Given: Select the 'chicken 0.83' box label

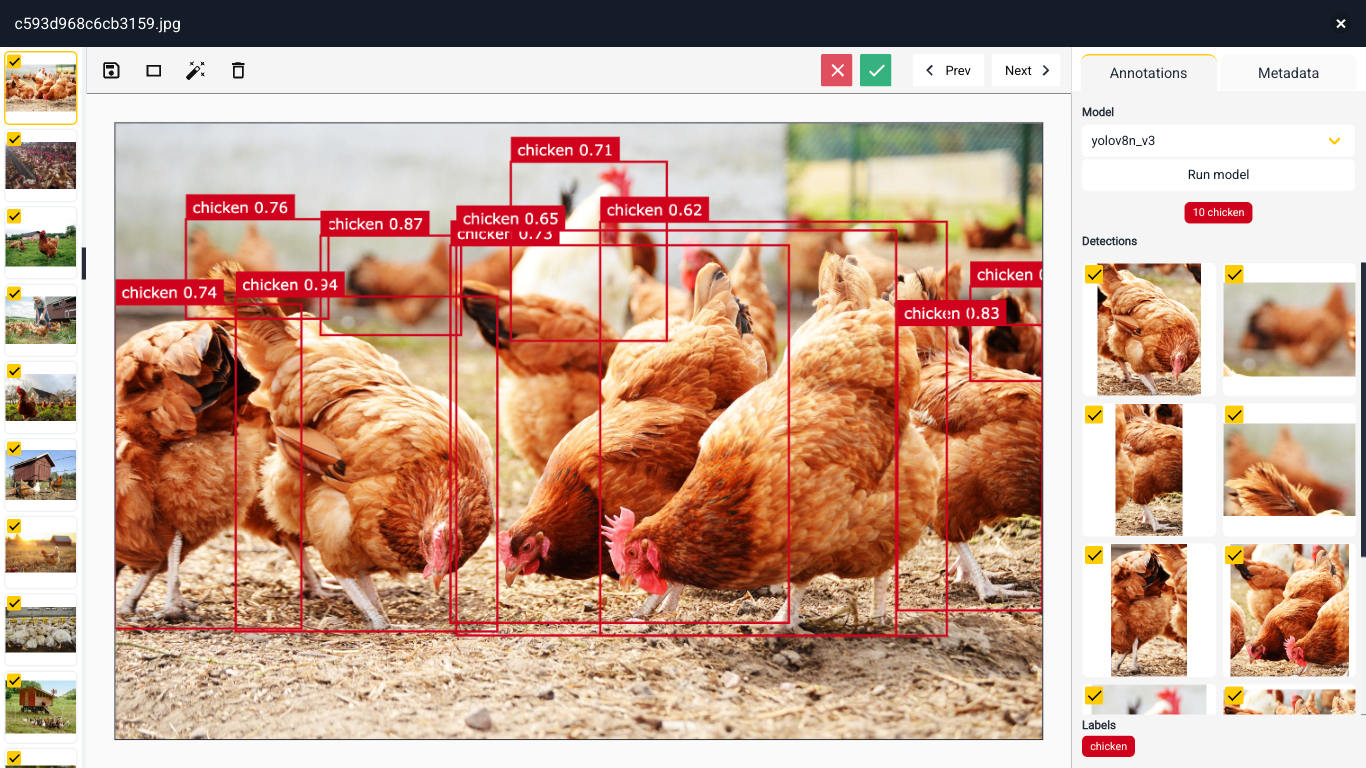Looking at the screenshot, I should (x=951, y=313).
